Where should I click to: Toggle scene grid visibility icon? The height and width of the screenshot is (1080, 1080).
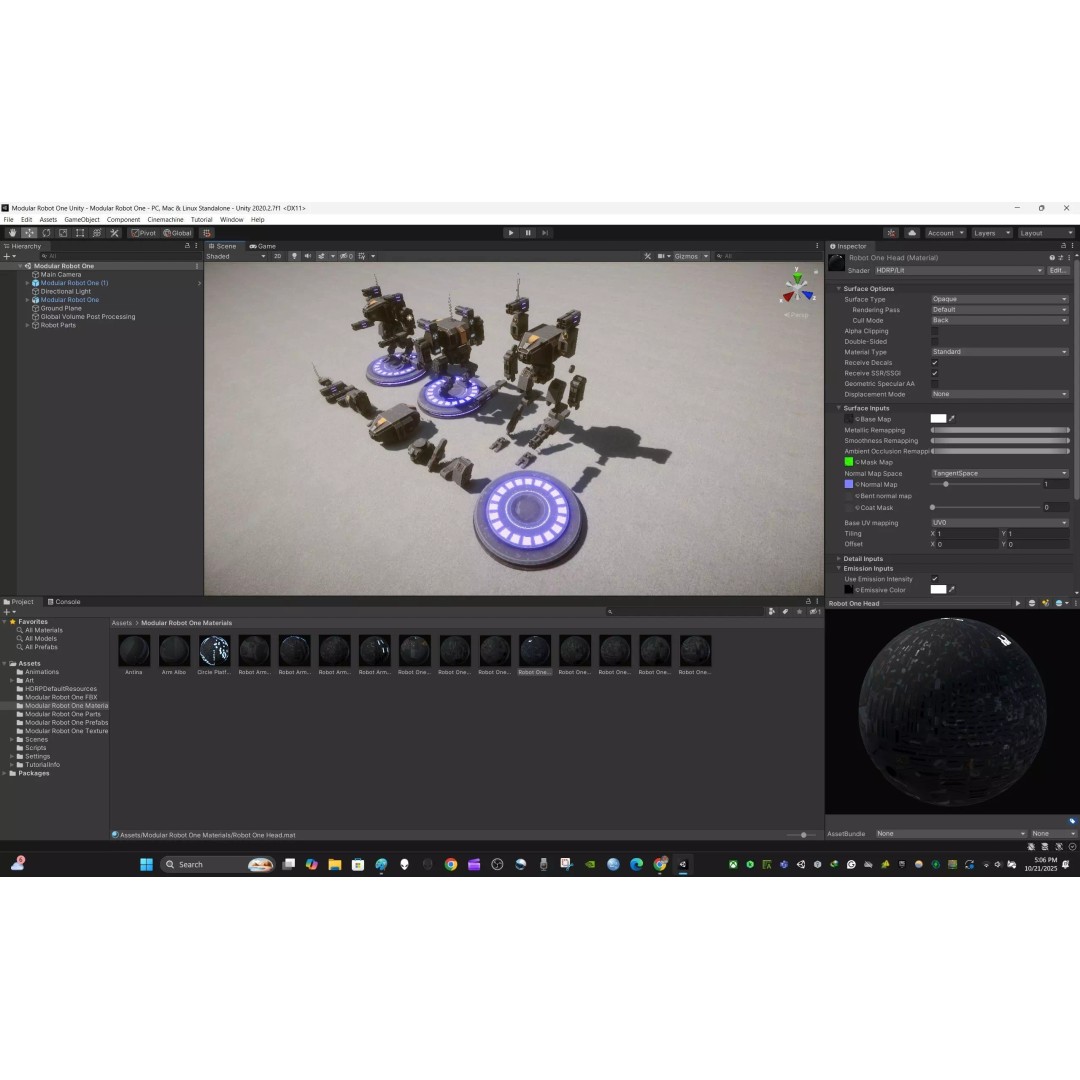coord(362,256)
